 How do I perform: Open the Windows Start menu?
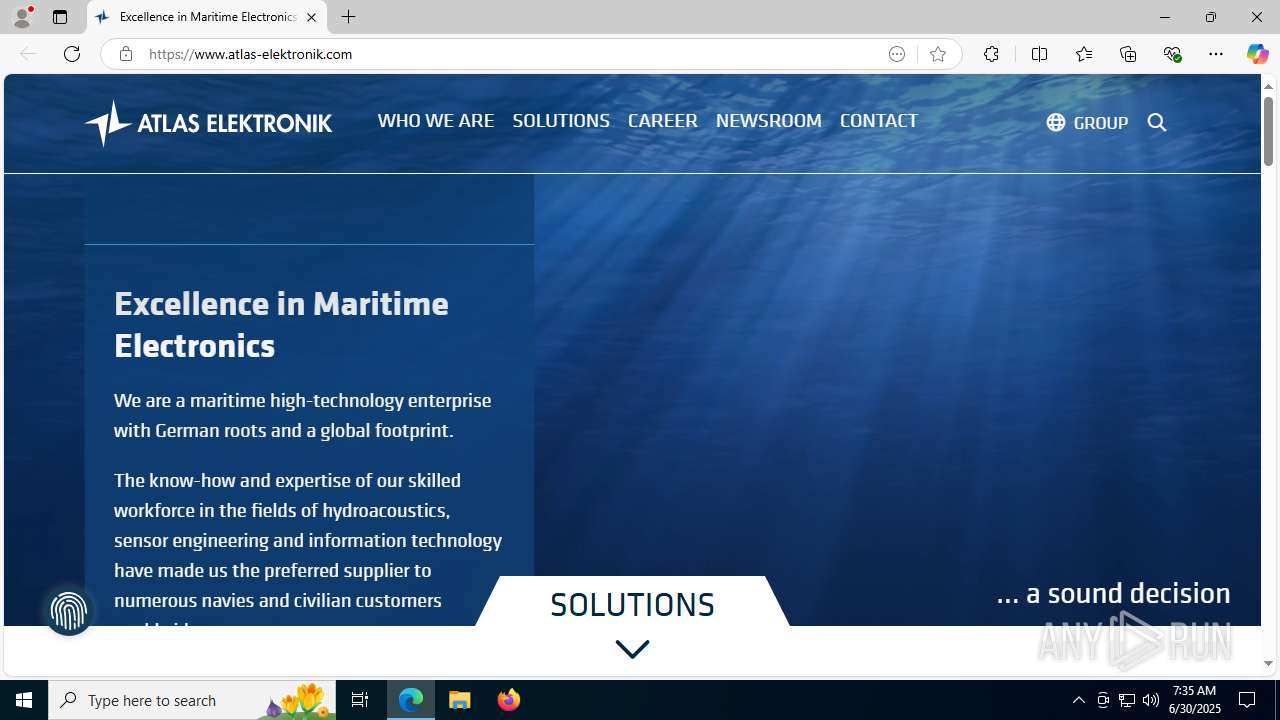pyautogui.click(x=24, y=700)
